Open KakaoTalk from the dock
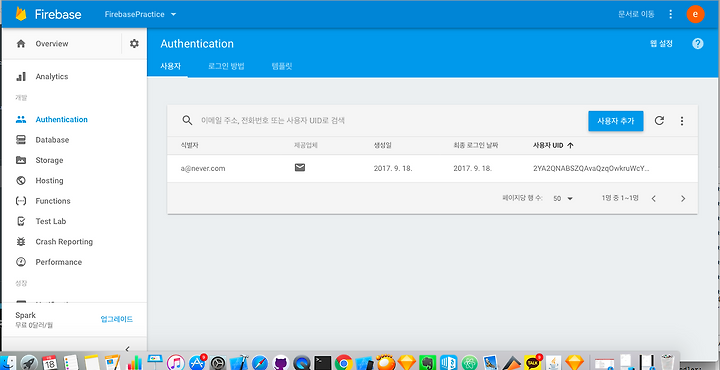This screenshot has height=370, width=720. [533, 363]
